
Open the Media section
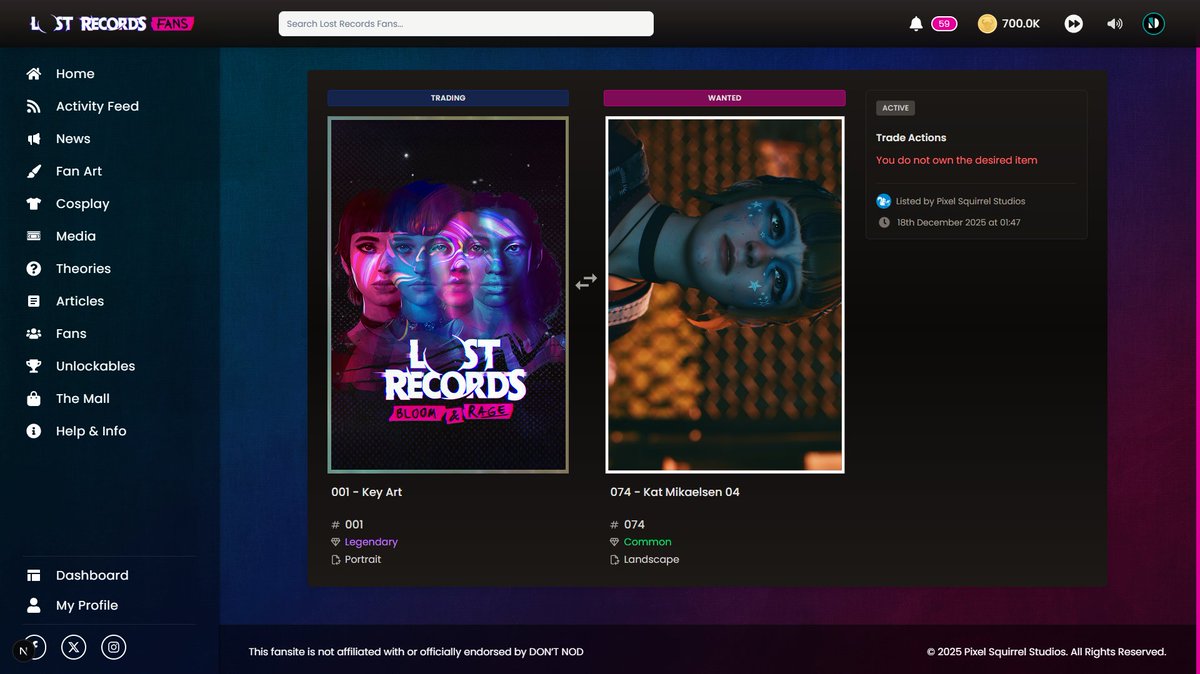[x=62, y=236]
